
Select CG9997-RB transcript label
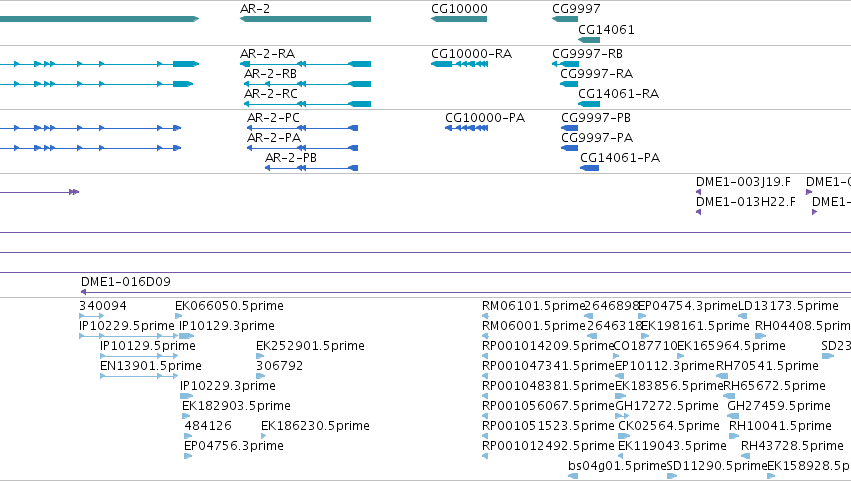tap(587, 54)
